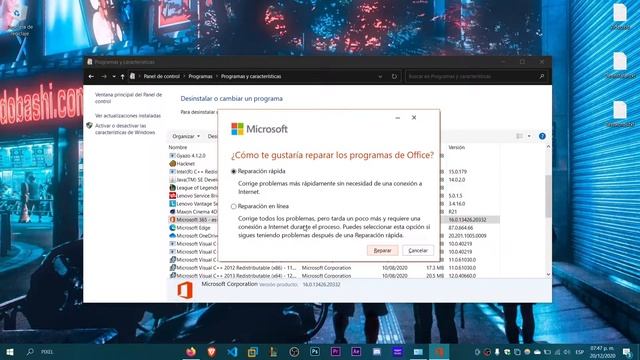Select the Reparación rápida radio option
The image size is (640, 360).
pyautogui.click(x=234, y=171)
